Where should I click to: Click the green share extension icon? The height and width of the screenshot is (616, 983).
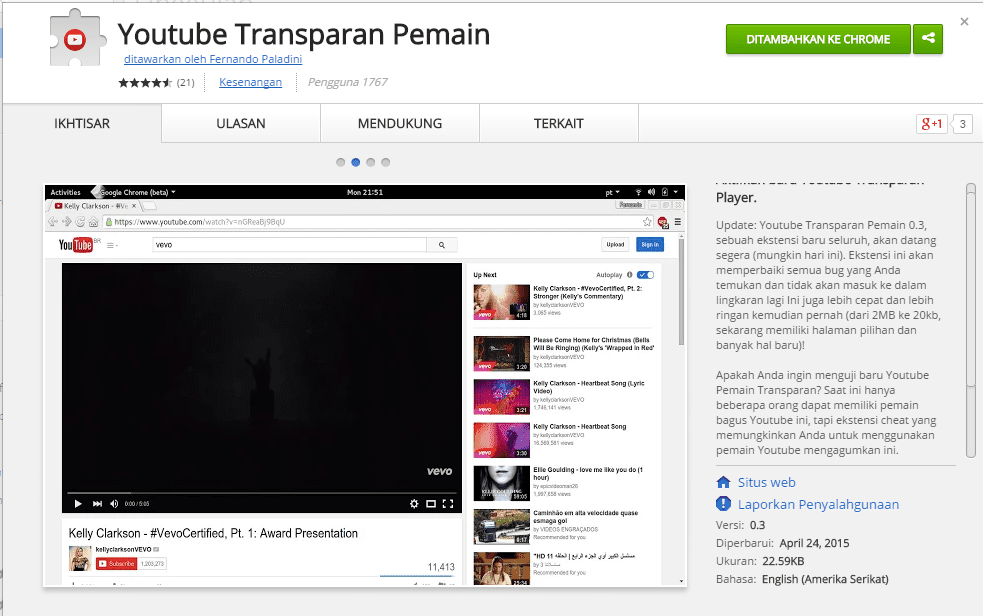(x=926, y=38)
